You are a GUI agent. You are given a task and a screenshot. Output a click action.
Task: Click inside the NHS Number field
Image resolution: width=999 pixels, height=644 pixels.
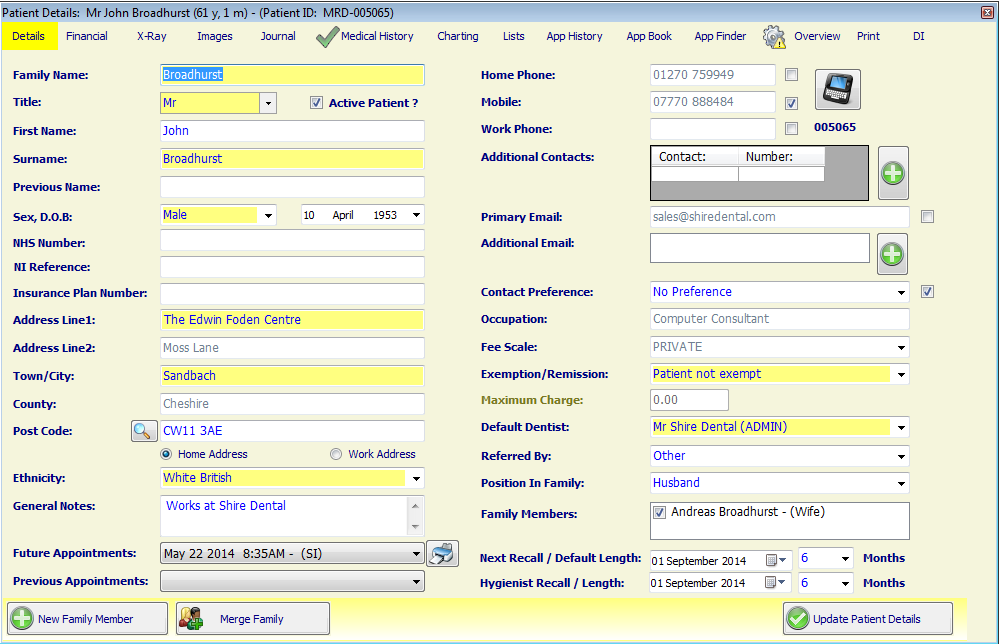click(x=290, y=240)
